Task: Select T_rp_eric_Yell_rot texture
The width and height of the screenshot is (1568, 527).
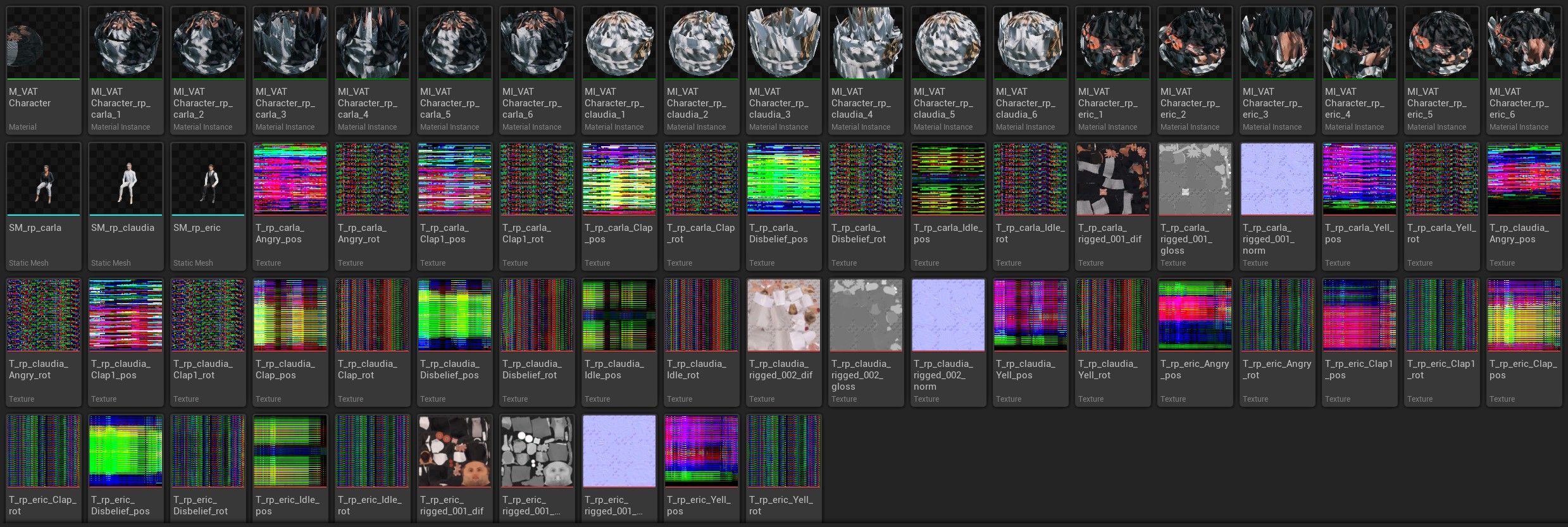Action: pyautogui.click(x=784, y=468)
